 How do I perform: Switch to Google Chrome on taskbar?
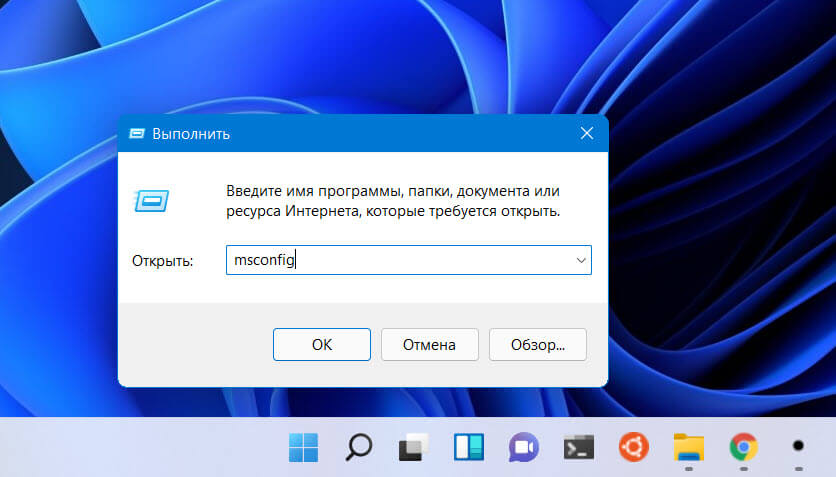click(x=744, y=447)
